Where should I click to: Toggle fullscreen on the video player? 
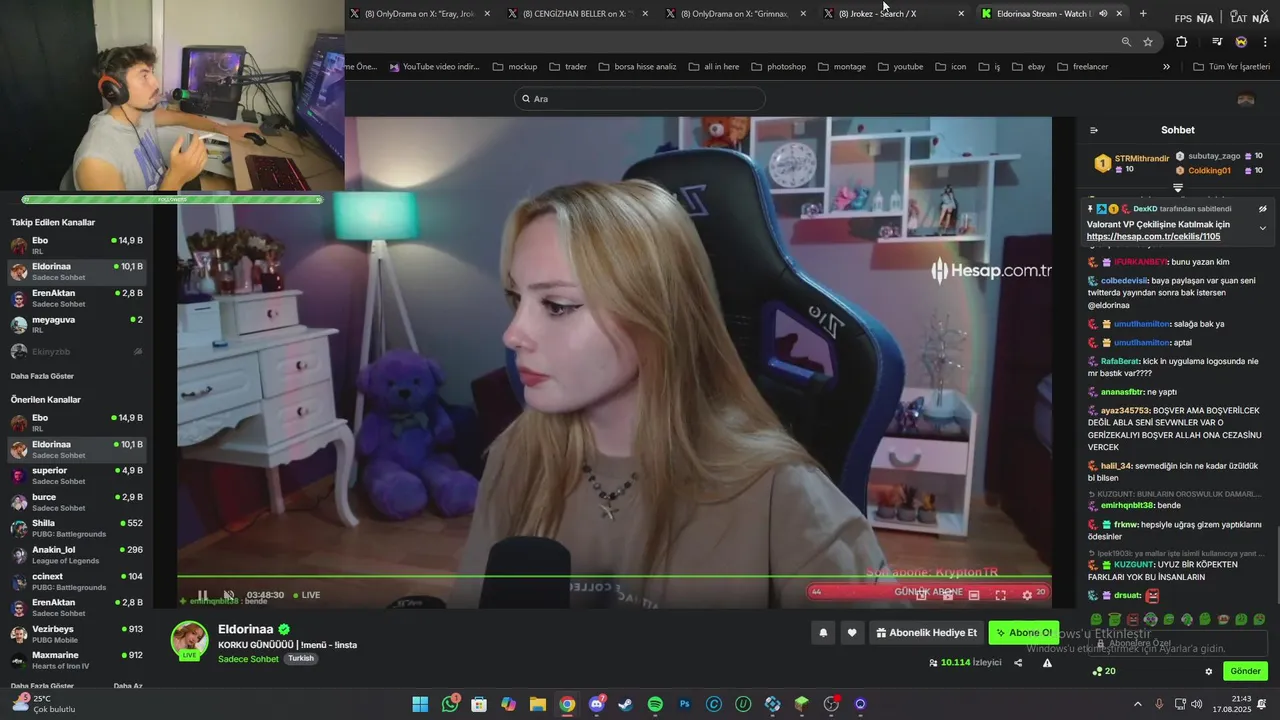1000,595
